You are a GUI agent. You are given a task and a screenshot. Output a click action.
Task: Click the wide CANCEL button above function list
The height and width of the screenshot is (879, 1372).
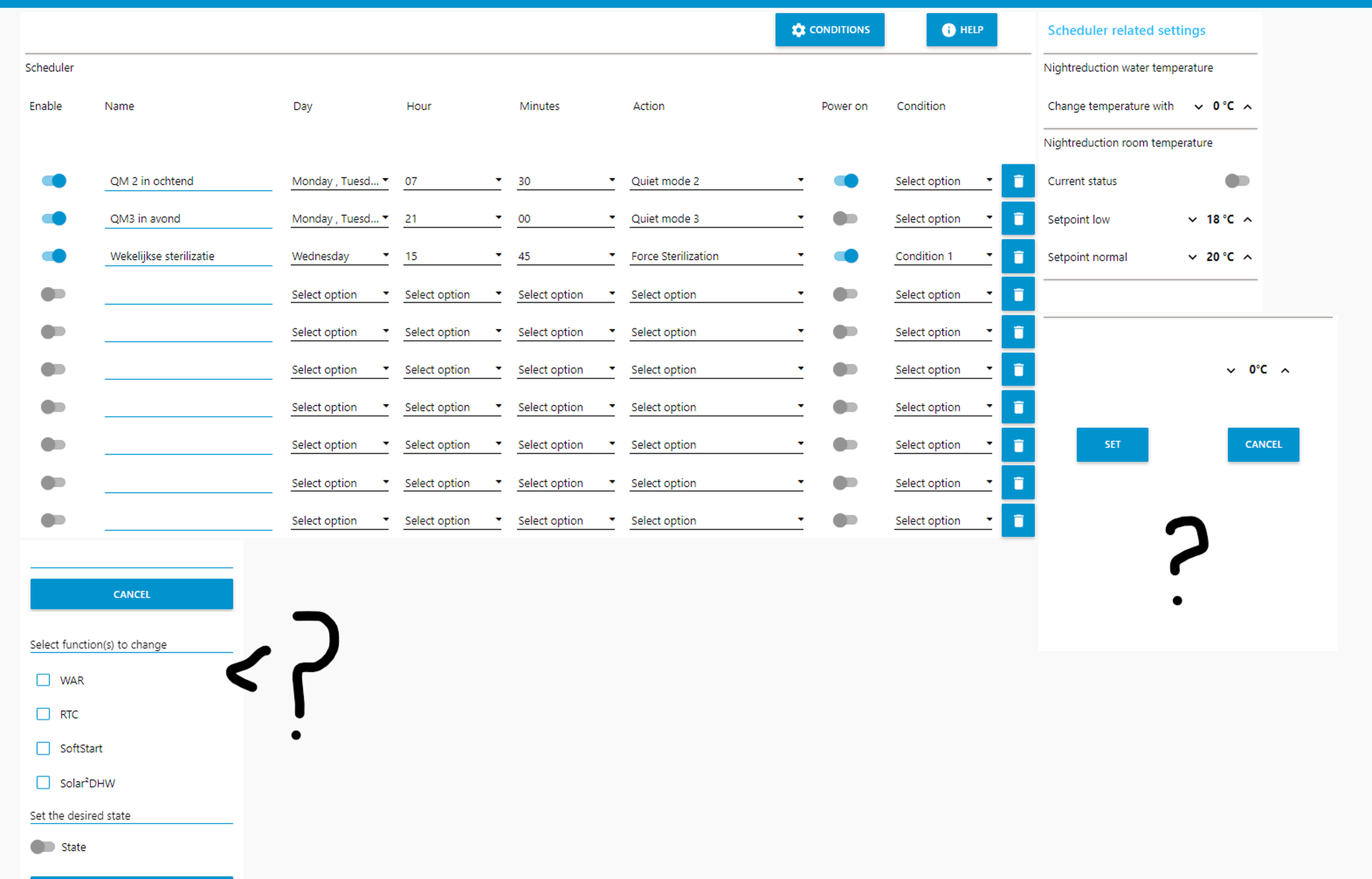click(132, 594)
